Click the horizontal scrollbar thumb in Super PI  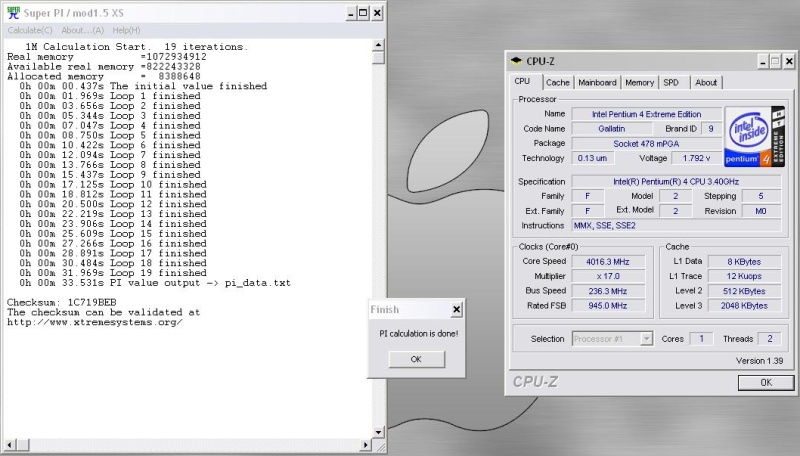point(22,445)
